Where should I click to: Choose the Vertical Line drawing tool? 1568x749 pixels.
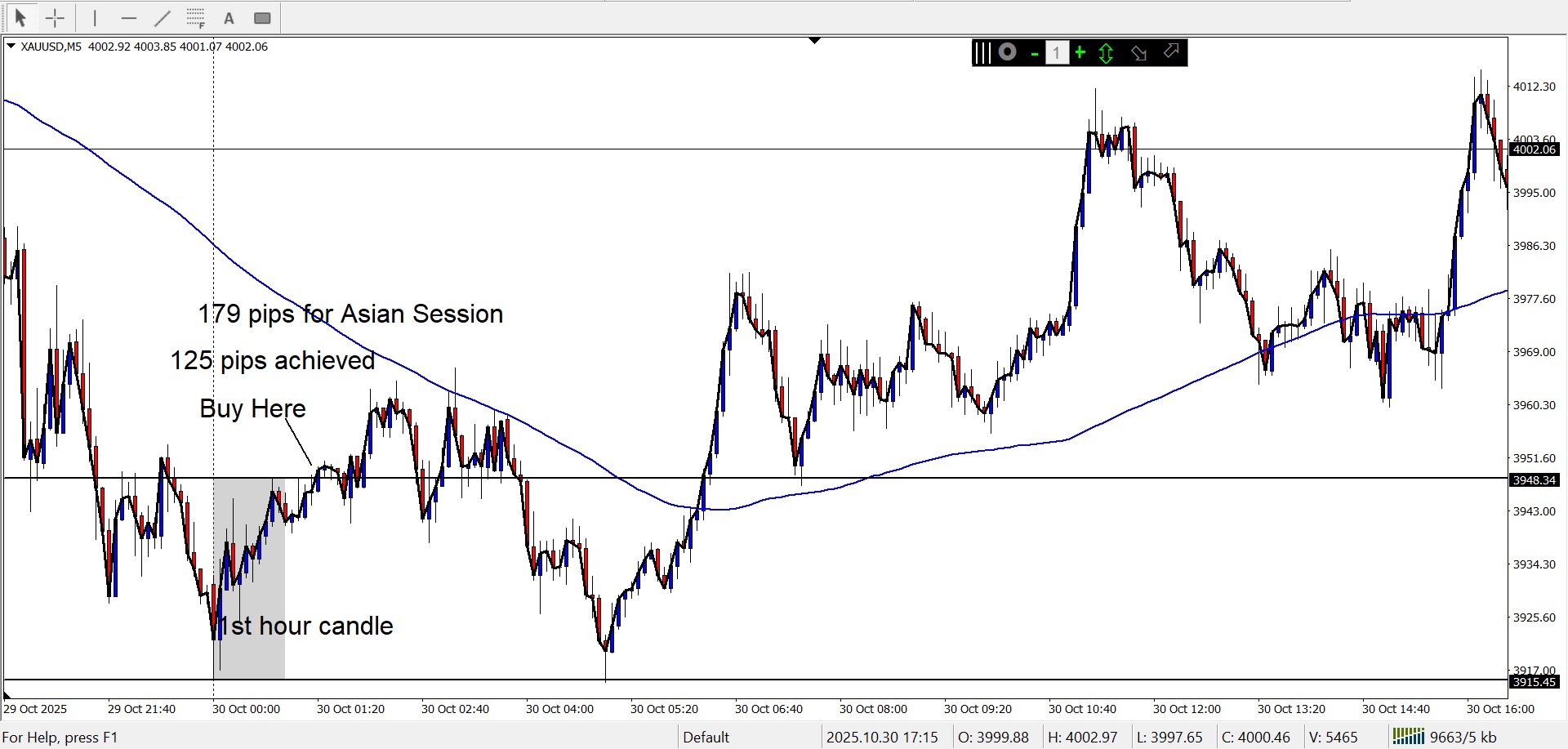(95, 17)
